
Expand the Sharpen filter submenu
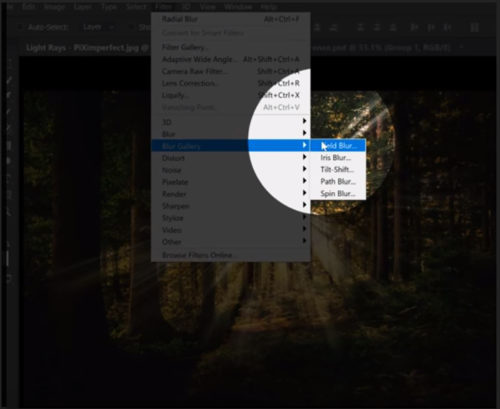tap(231, 206)
